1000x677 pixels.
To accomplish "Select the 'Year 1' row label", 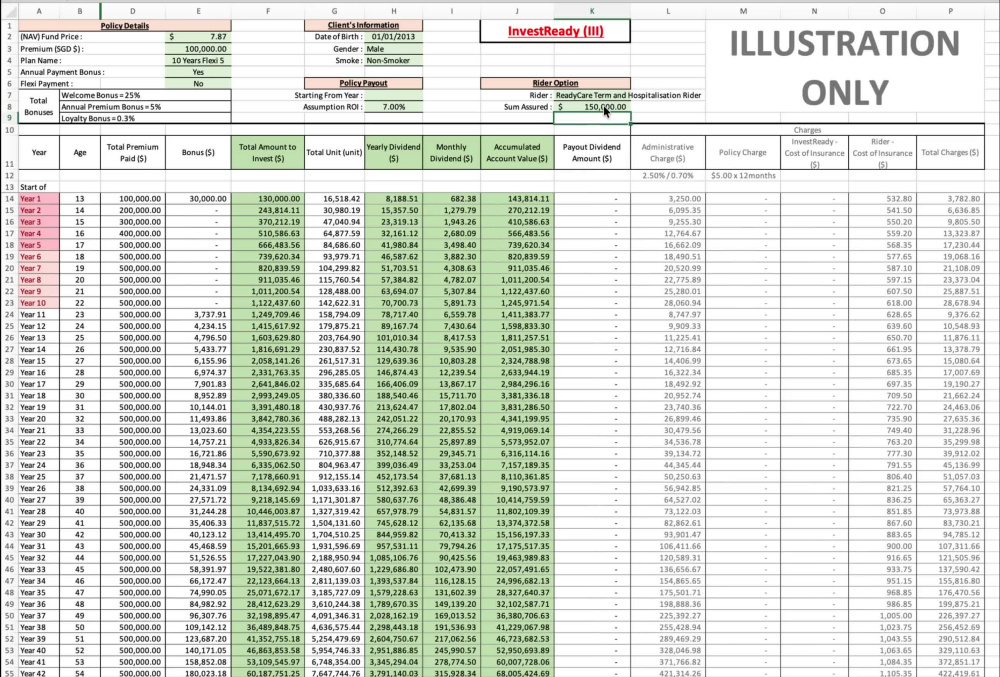I will click(39, 199).
